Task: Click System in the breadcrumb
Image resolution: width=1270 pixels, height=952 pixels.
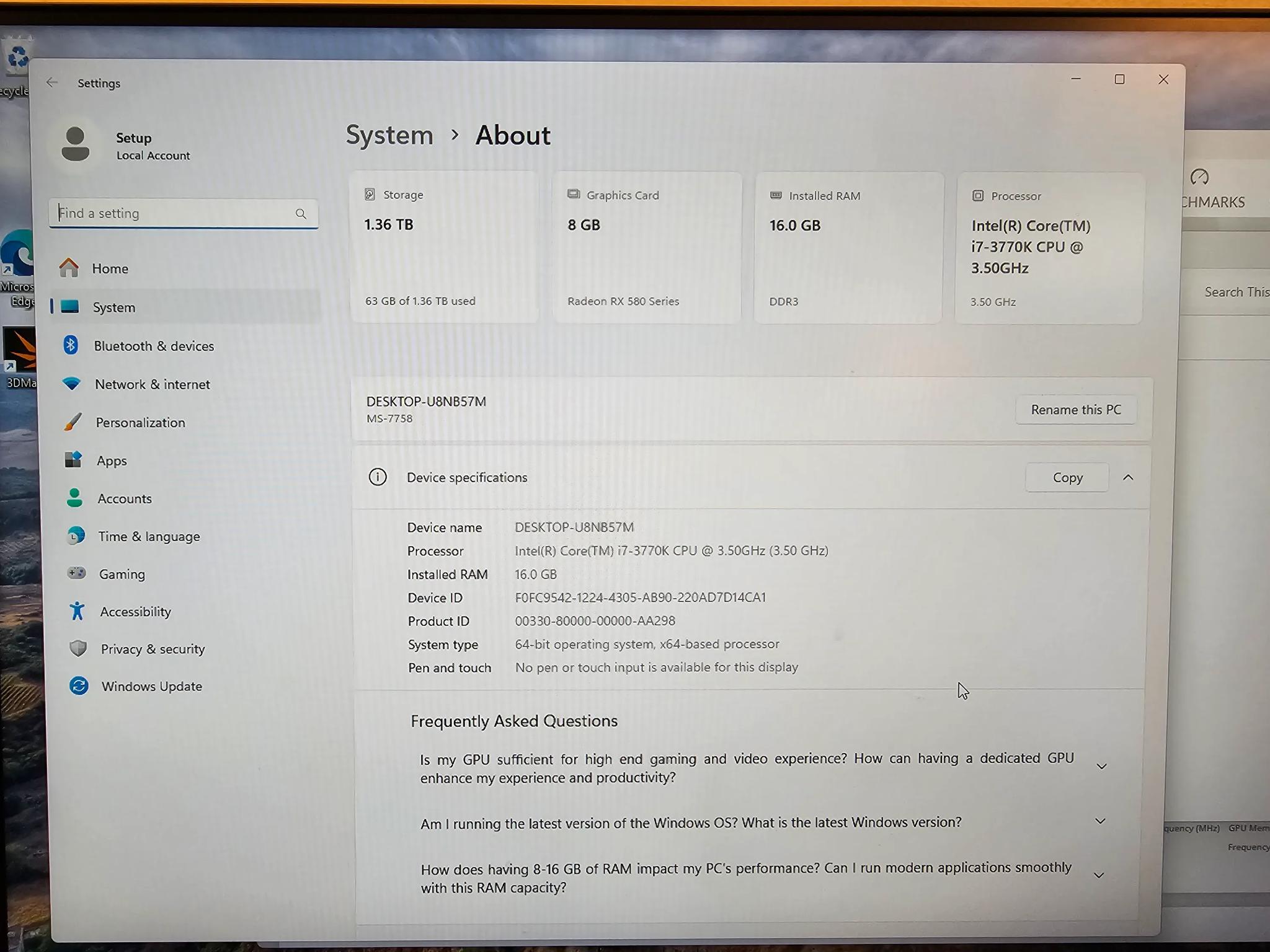Action: click(389, 135)
